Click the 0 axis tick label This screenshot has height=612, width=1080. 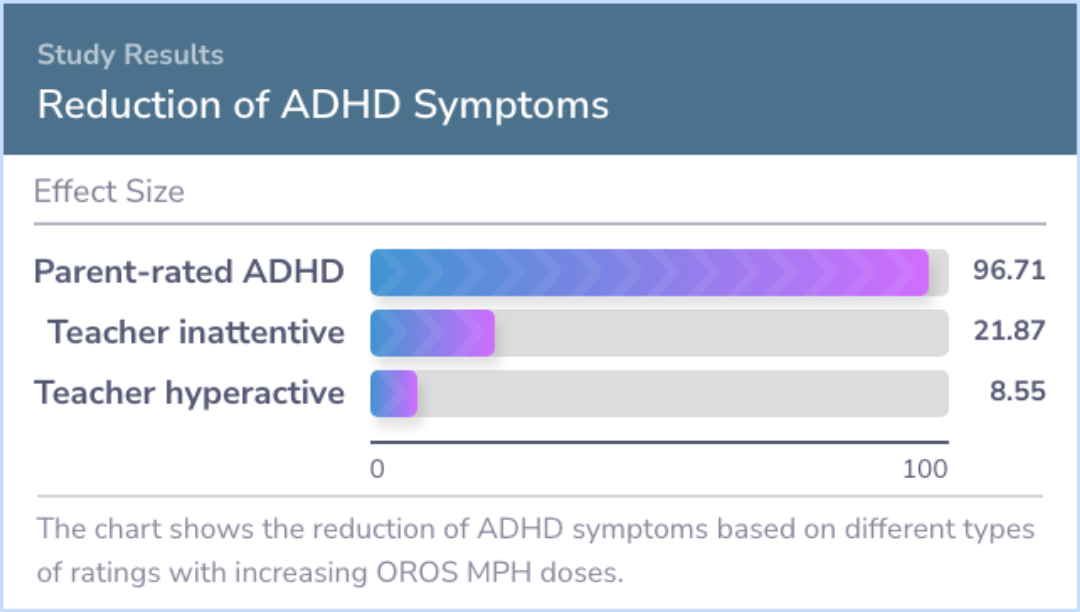click(x=377, y=469)
